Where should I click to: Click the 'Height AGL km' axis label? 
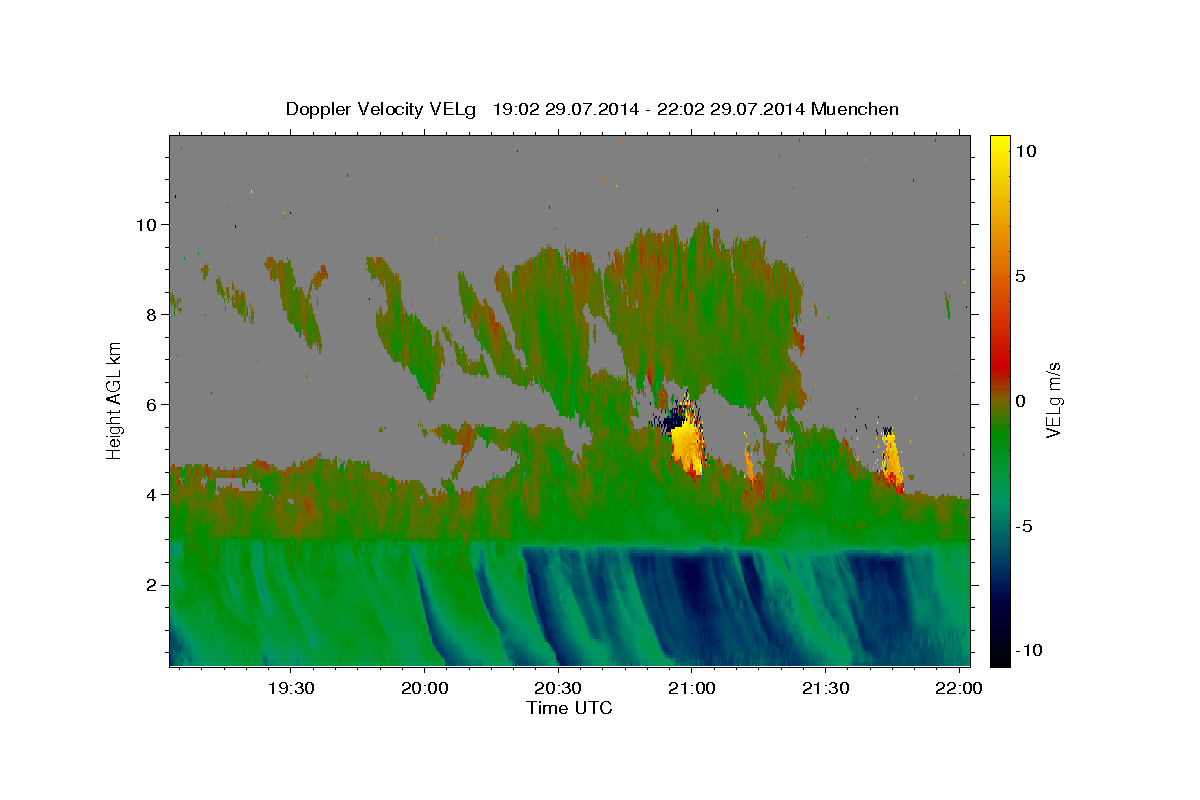coord(115,399)
